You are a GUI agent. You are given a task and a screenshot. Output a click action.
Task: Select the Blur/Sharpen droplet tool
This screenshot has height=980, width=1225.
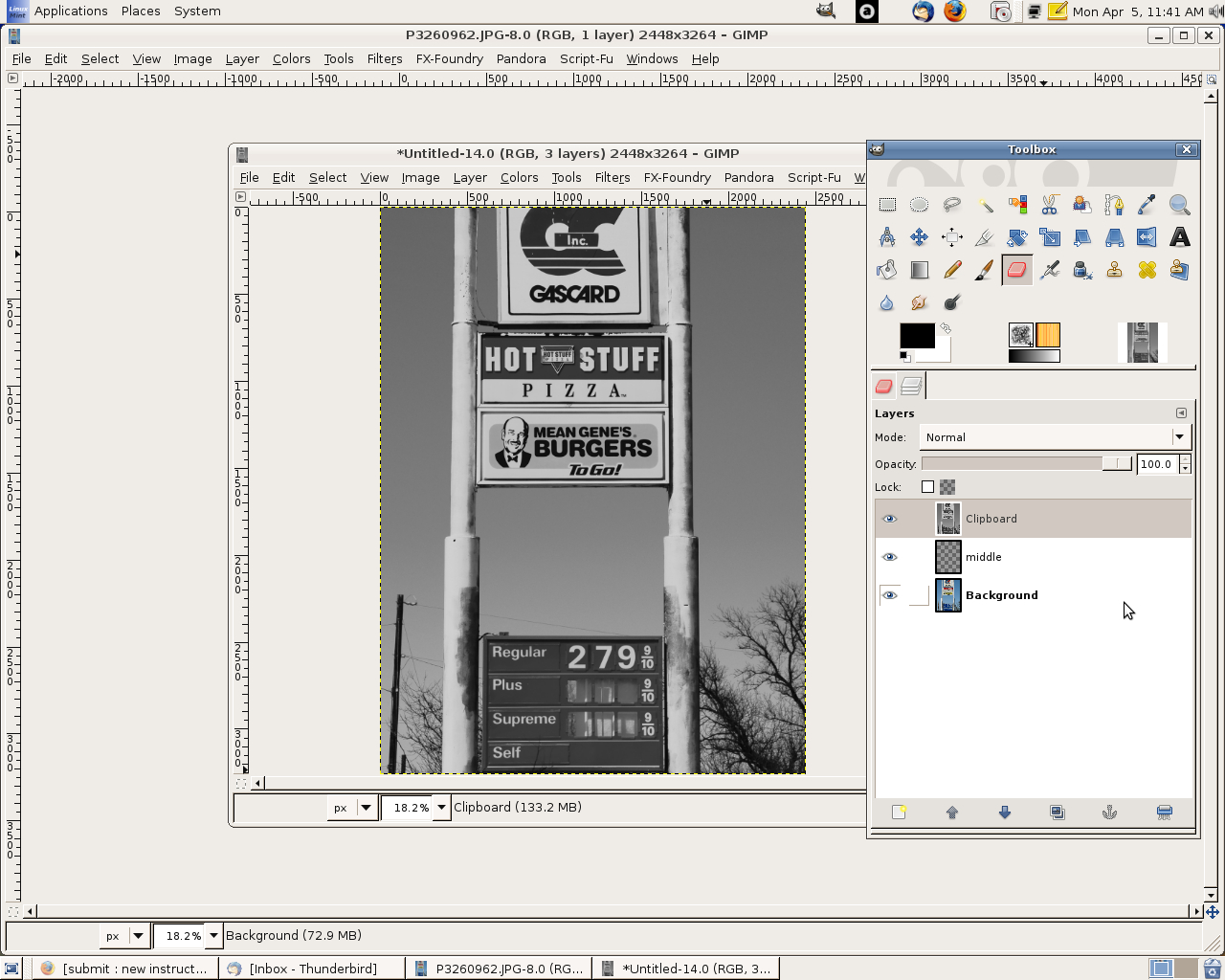tap(887, 302)
